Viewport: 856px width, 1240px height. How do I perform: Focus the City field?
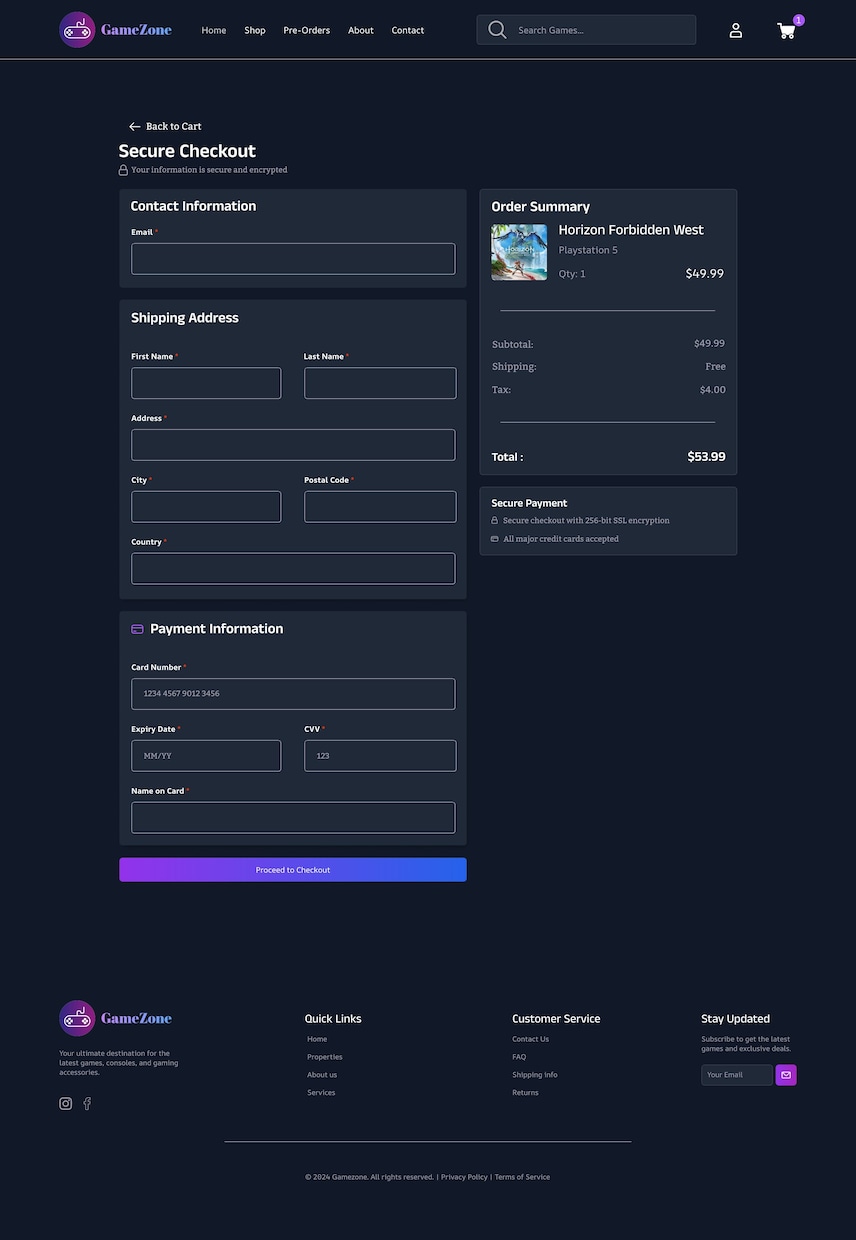[206, 507]
